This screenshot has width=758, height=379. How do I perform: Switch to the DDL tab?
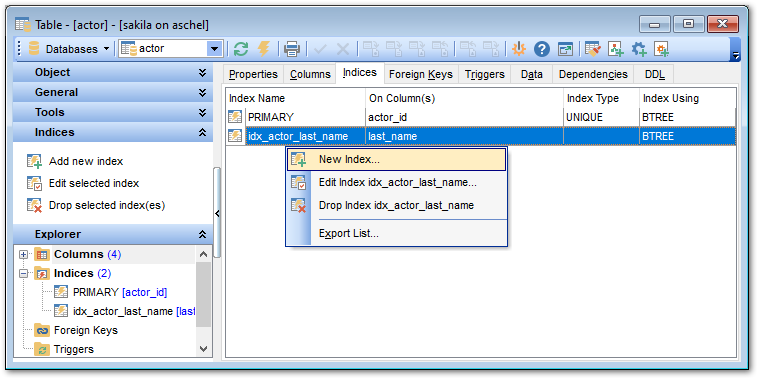point(655,74)
